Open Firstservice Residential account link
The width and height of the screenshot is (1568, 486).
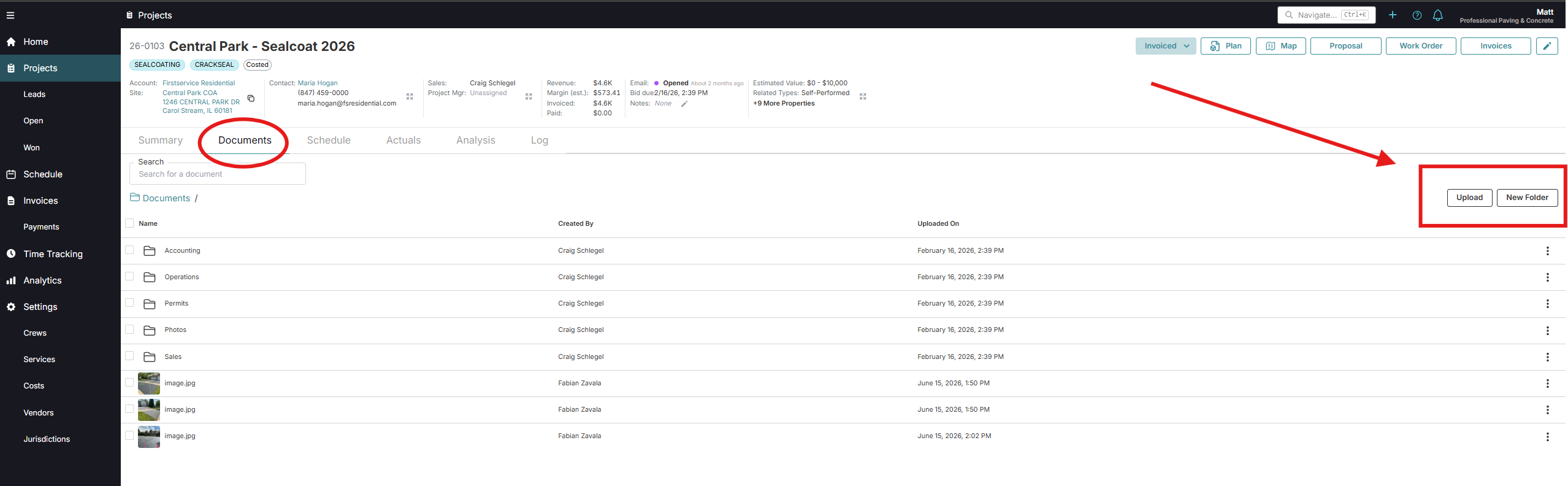coord(199,83)
